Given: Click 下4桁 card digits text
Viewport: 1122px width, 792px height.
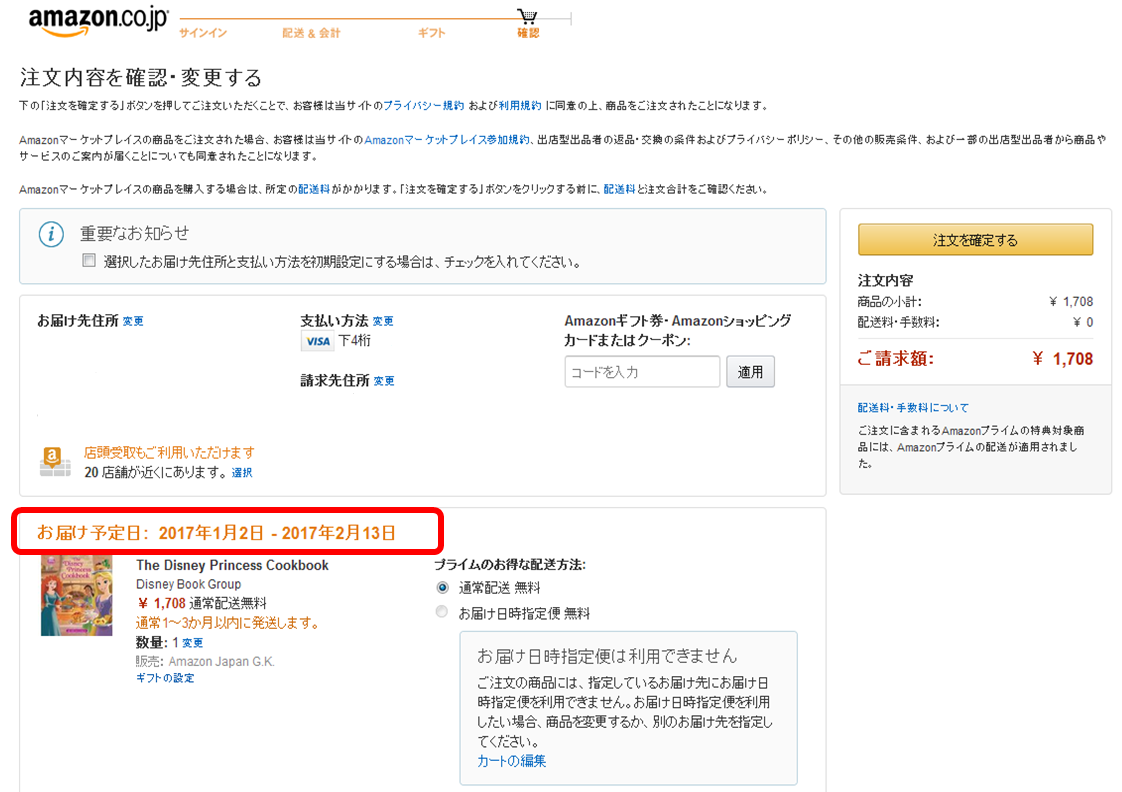Looking at the screenshot, I should tap(355, 341).
